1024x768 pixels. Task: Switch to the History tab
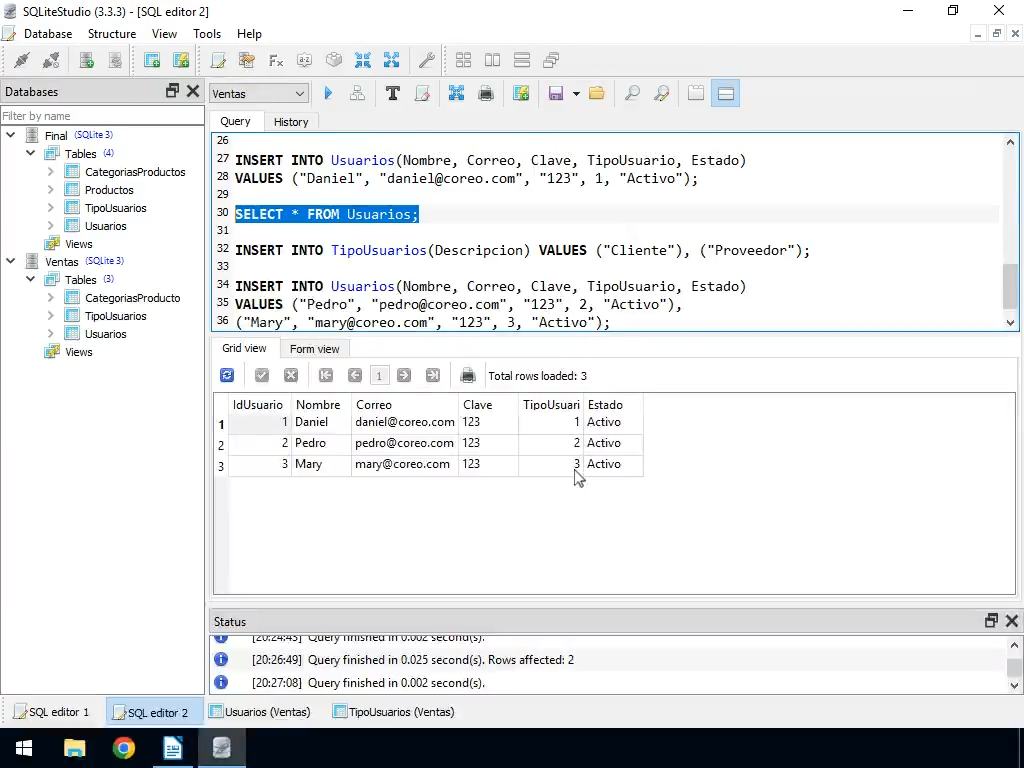pyautogui.click(x=291, y=121)
